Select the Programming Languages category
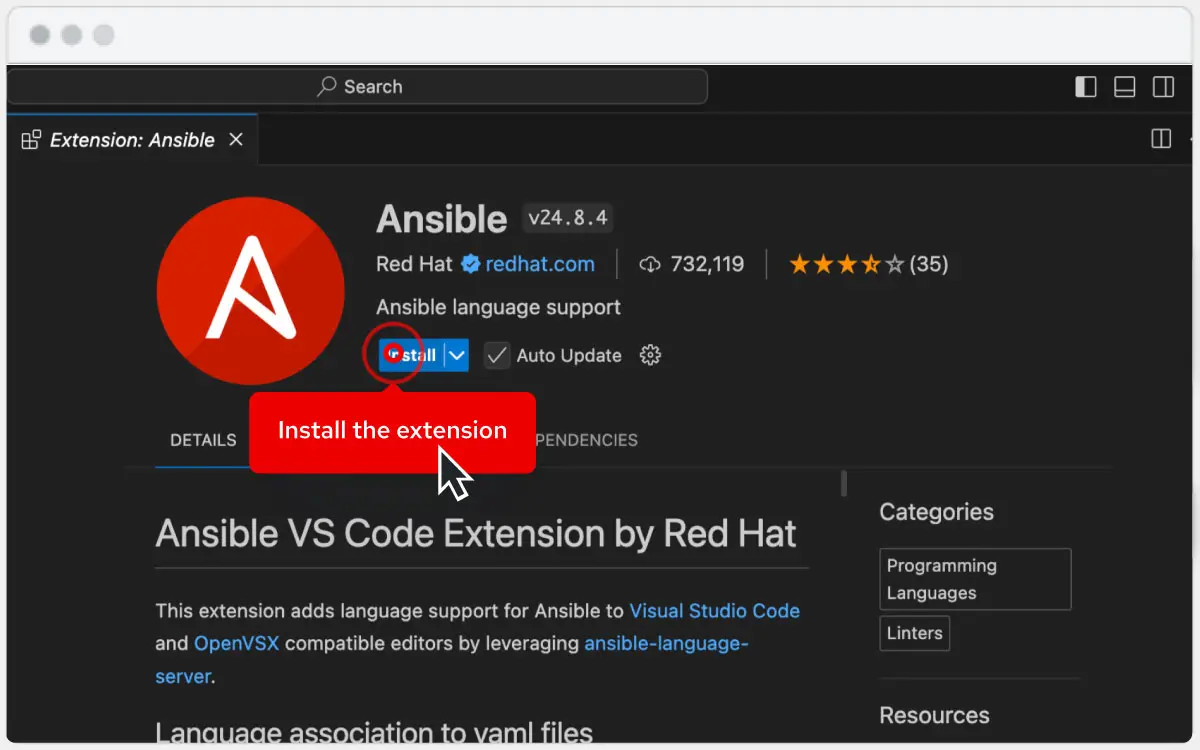The width and height of the screenshot is (1200, 750). 975,579
